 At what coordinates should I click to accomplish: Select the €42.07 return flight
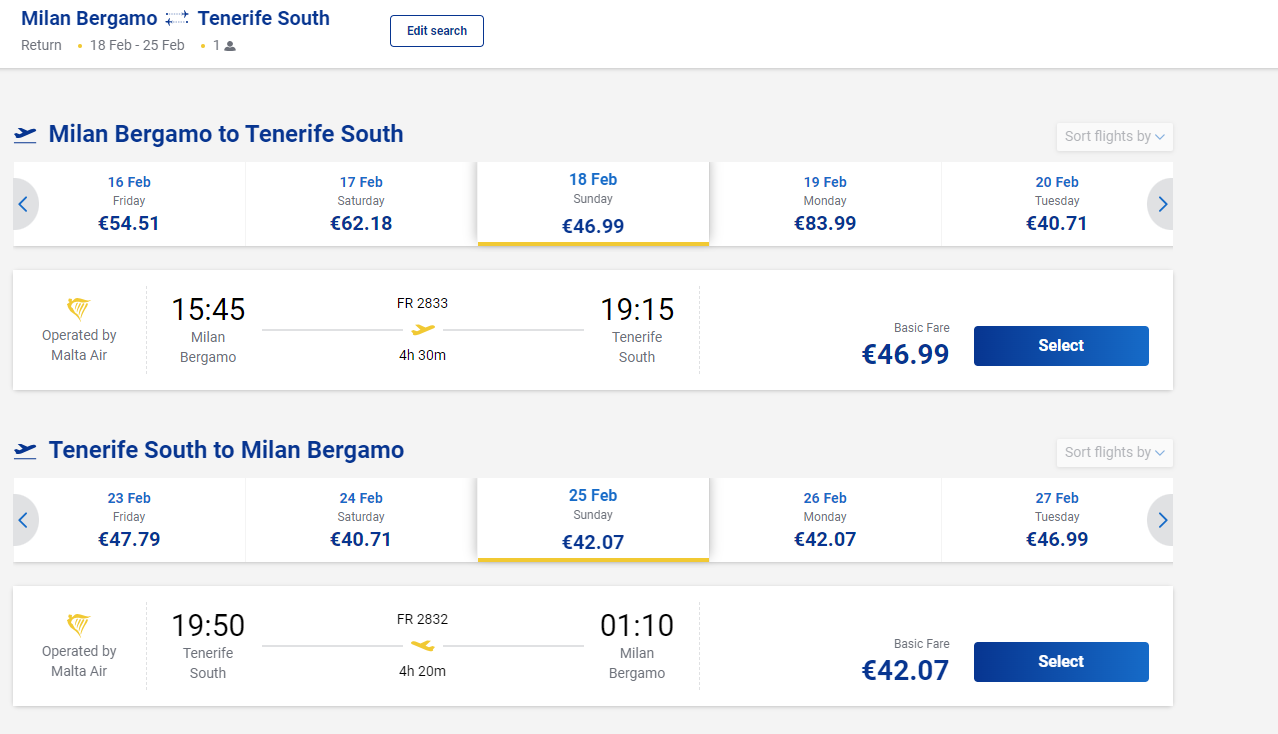coord(1061,662)
